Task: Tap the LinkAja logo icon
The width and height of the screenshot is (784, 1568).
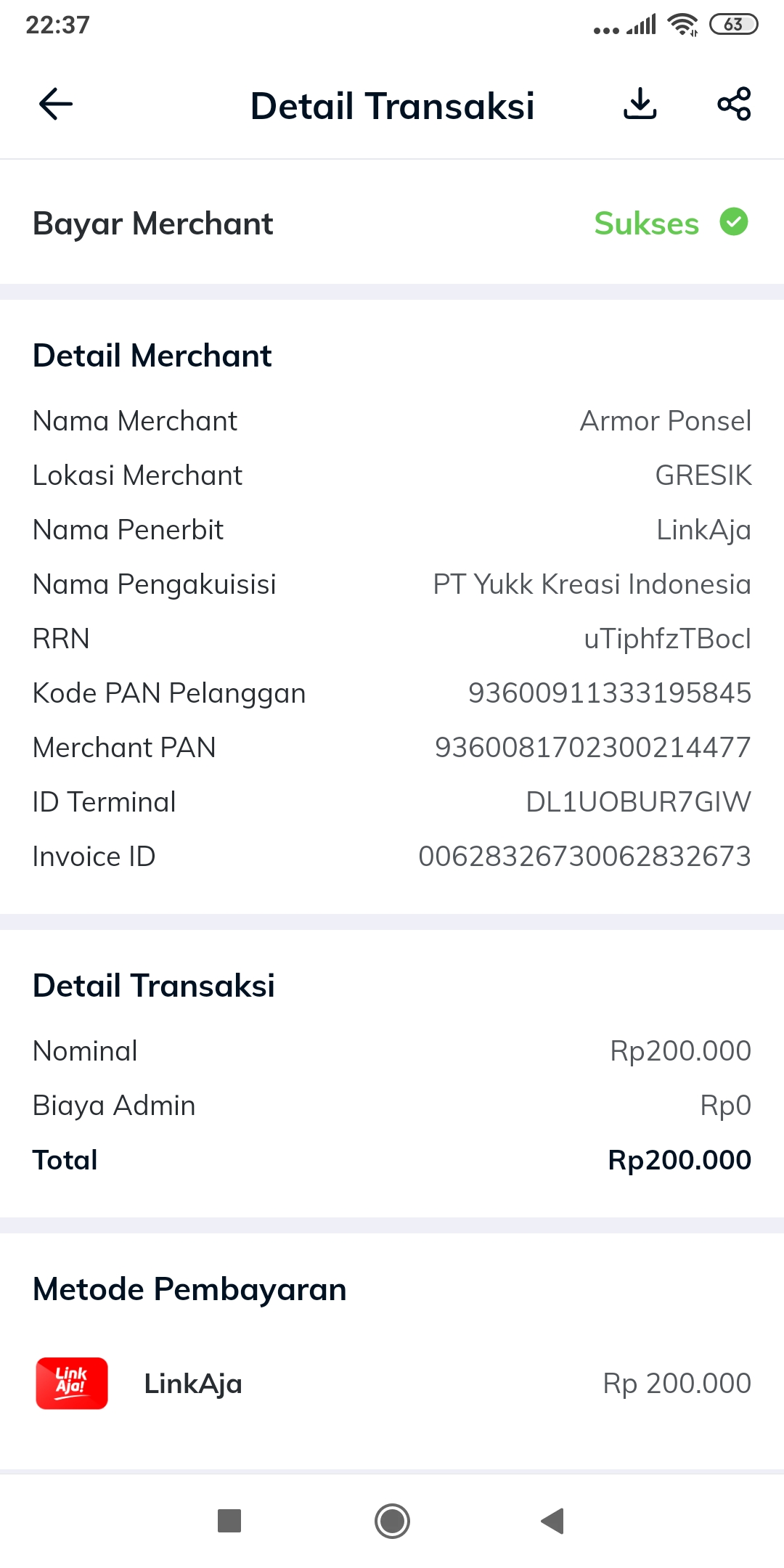Action: (72, 1383)
